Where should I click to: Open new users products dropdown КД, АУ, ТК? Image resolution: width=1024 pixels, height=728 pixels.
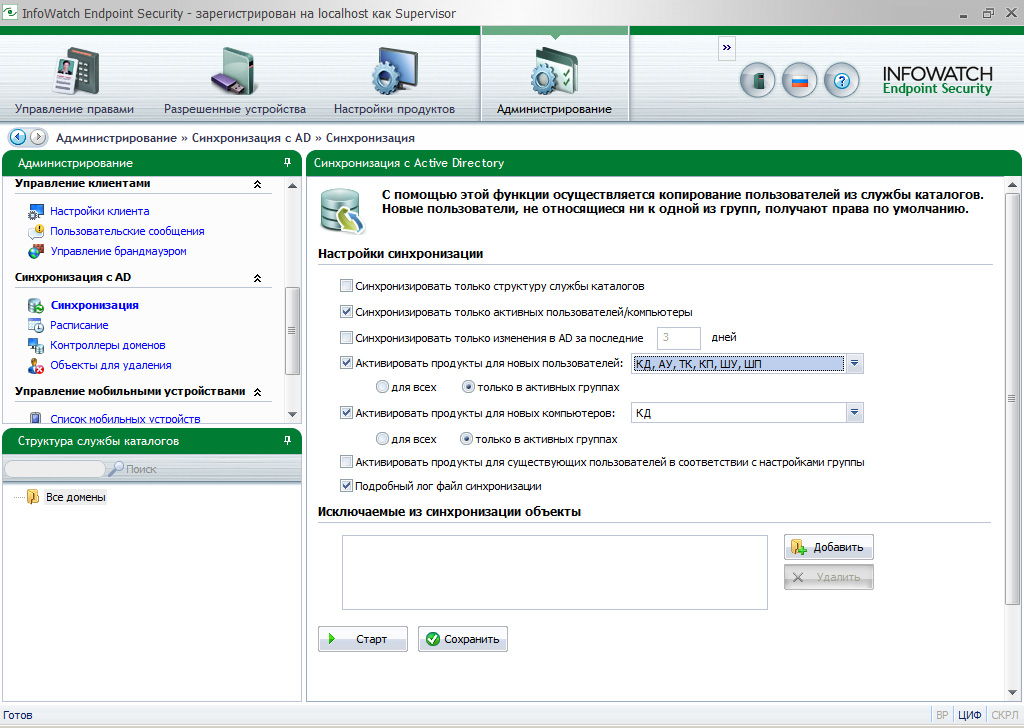click(854, 364)
